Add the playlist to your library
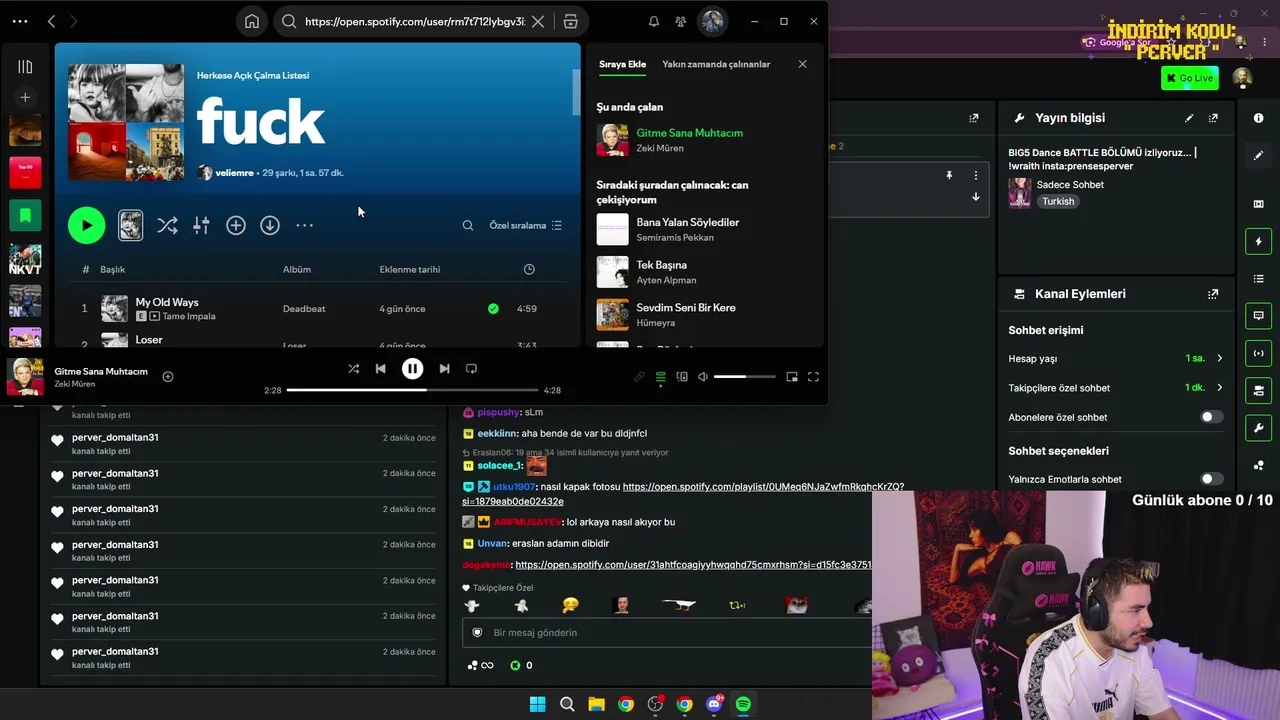 click(x=236, y=226)
